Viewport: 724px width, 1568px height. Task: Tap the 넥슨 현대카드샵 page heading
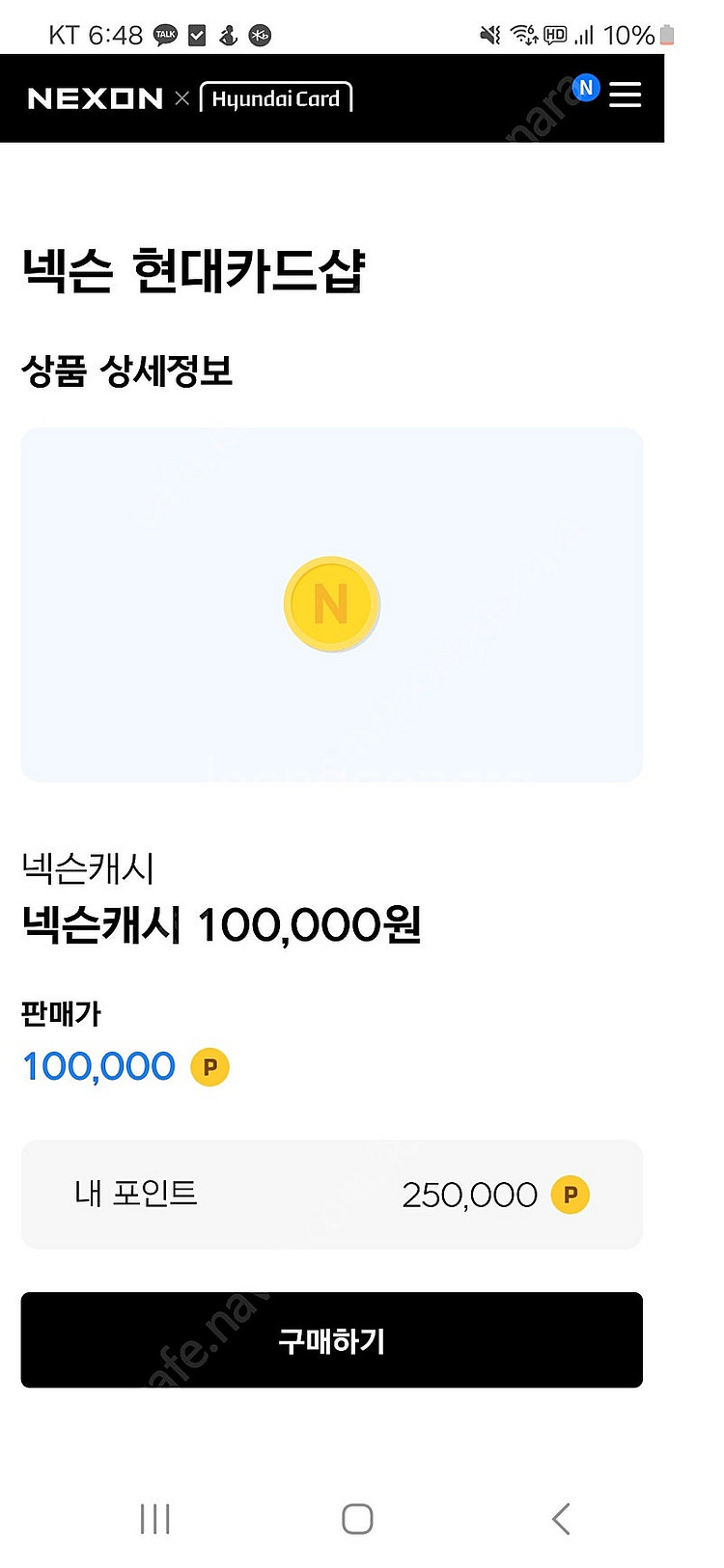click(x=193, y=270)
